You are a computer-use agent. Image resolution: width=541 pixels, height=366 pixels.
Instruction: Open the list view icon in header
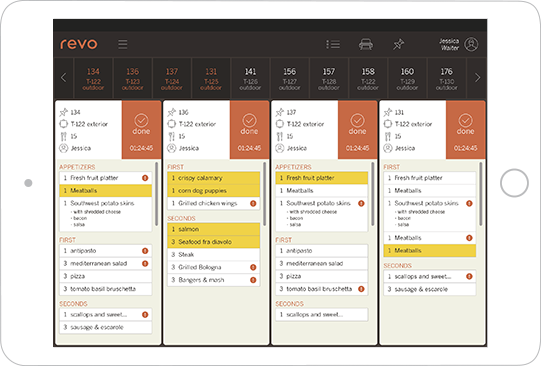[333, 44]
